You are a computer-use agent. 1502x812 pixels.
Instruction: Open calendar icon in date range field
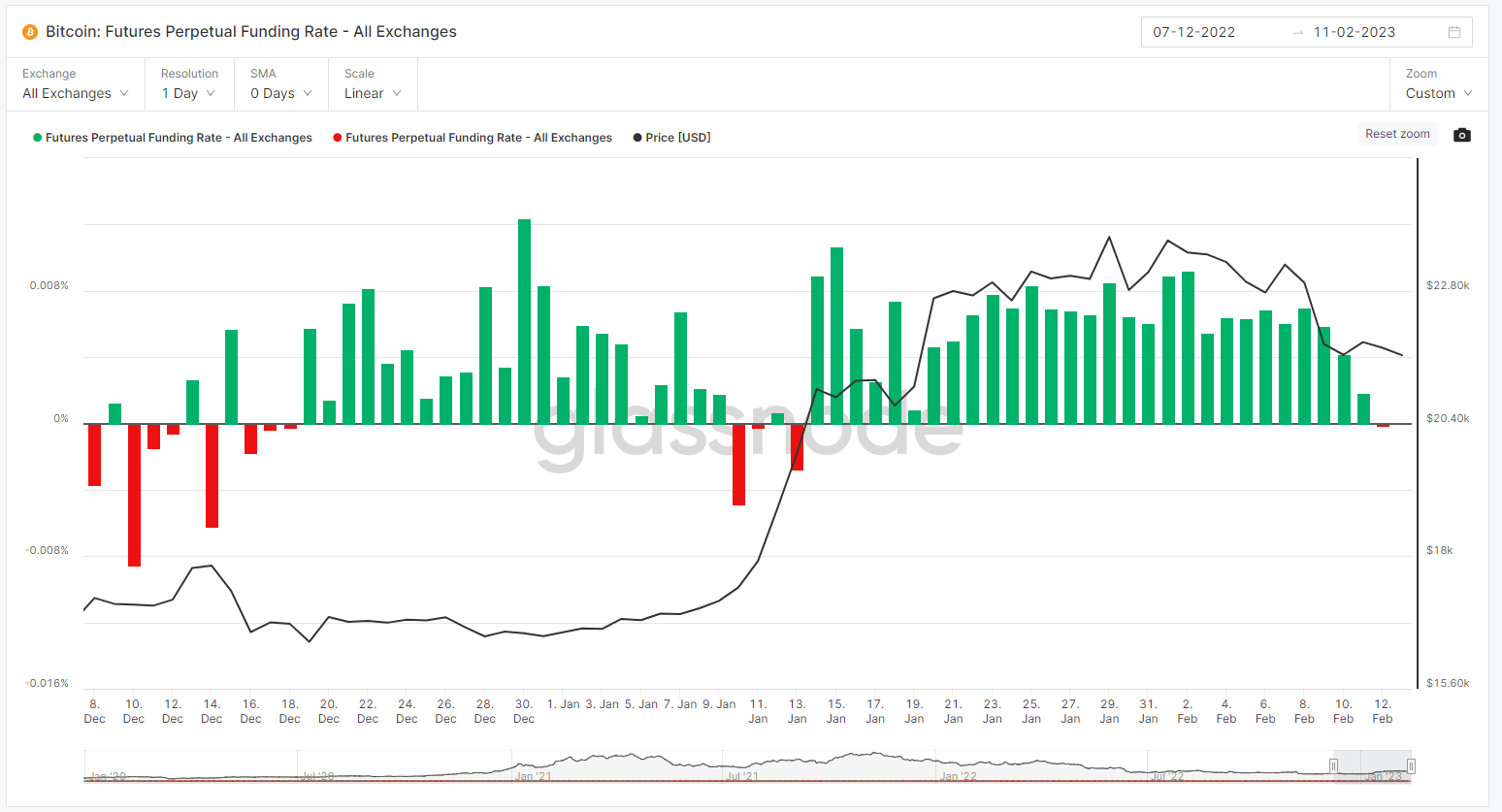coord(1454,32)
